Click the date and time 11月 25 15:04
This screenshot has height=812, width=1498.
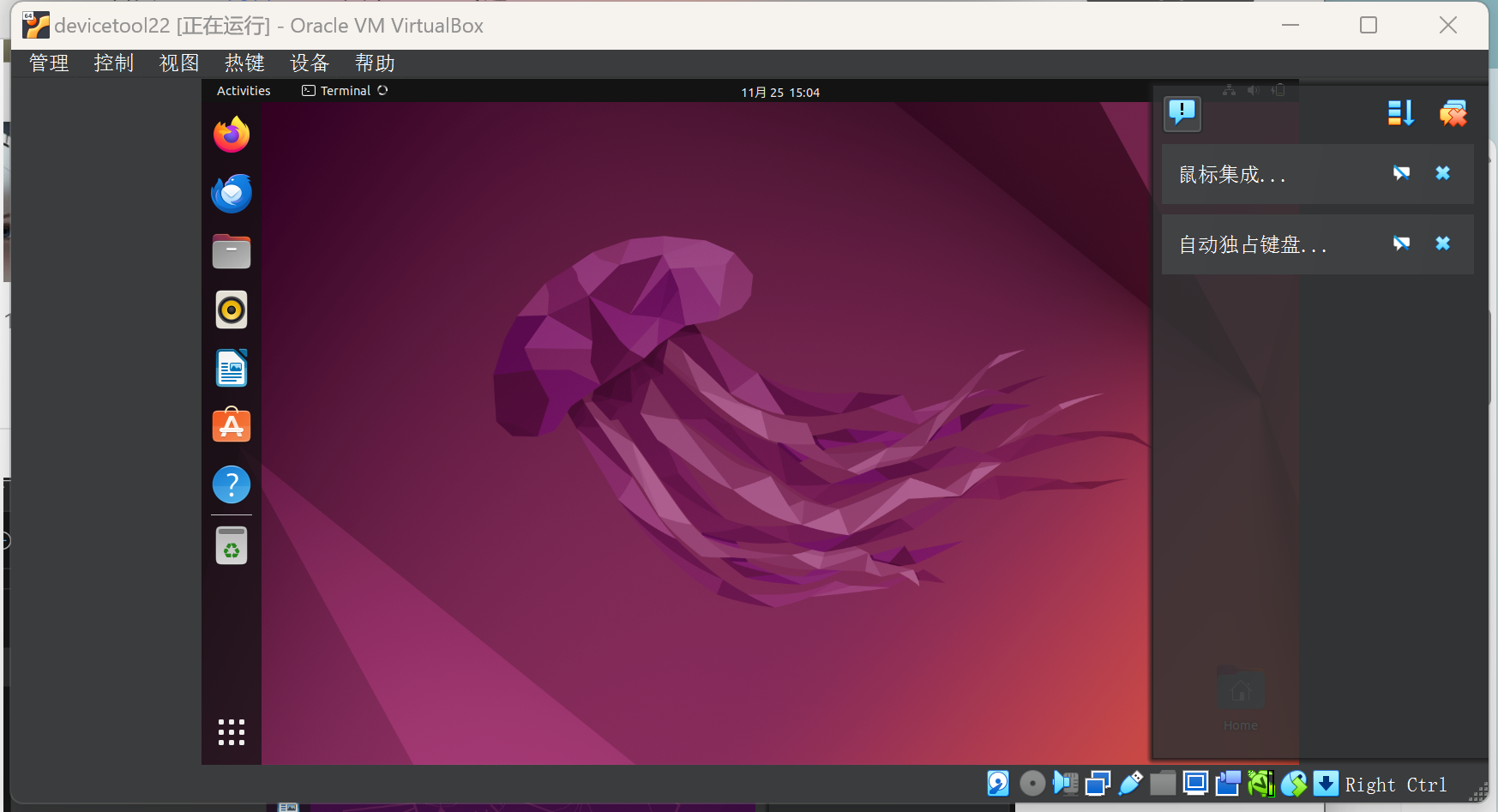pyautogui.click(x=780, y=93)
